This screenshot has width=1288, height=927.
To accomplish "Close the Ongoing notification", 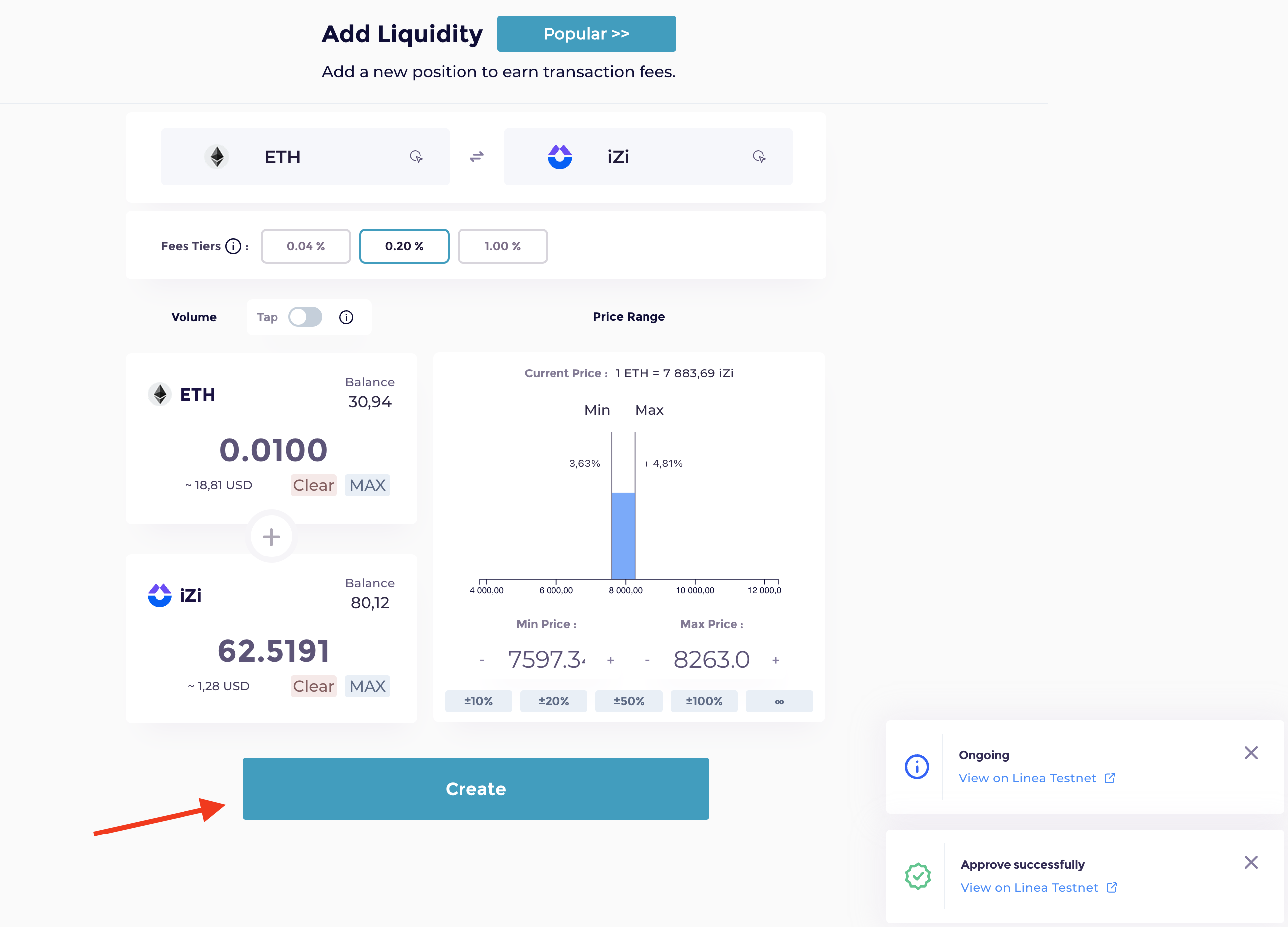I will (1251, 753).
